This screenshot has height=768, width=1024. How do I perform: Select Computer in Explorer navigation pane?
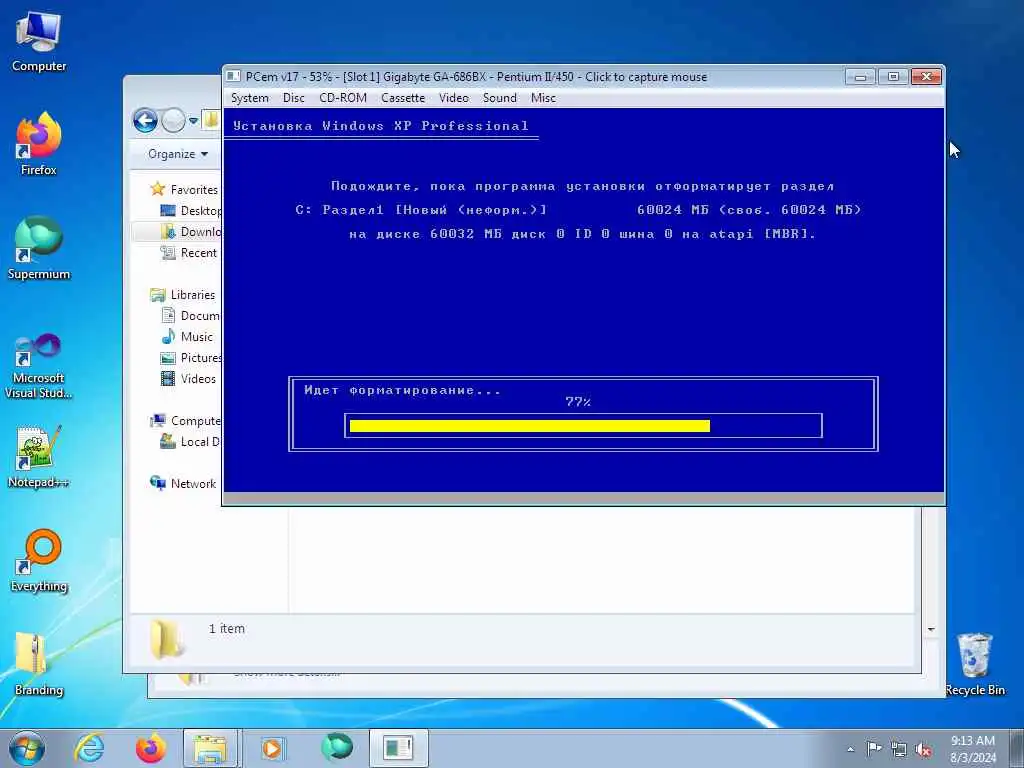(x=185, y=421)
